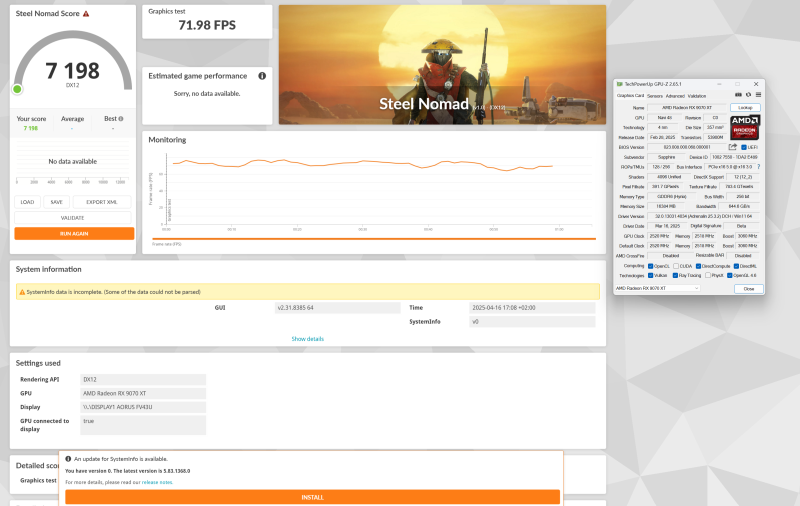Switch to the Sensors tab in GPU-Z
The image size is (800, 506).
coord(654,96)
